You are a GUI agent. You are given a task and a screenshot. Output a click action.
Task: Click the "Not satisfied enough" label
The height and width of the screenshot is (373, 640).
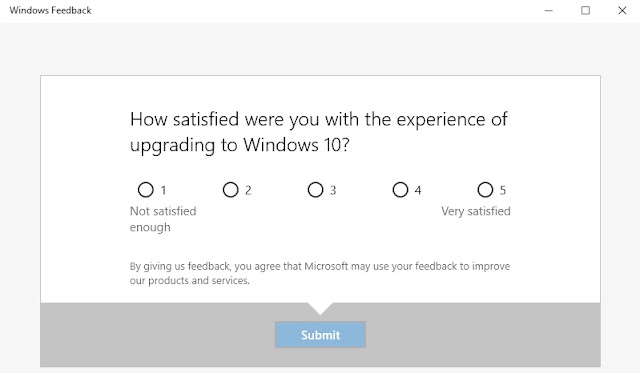(163, 219)
